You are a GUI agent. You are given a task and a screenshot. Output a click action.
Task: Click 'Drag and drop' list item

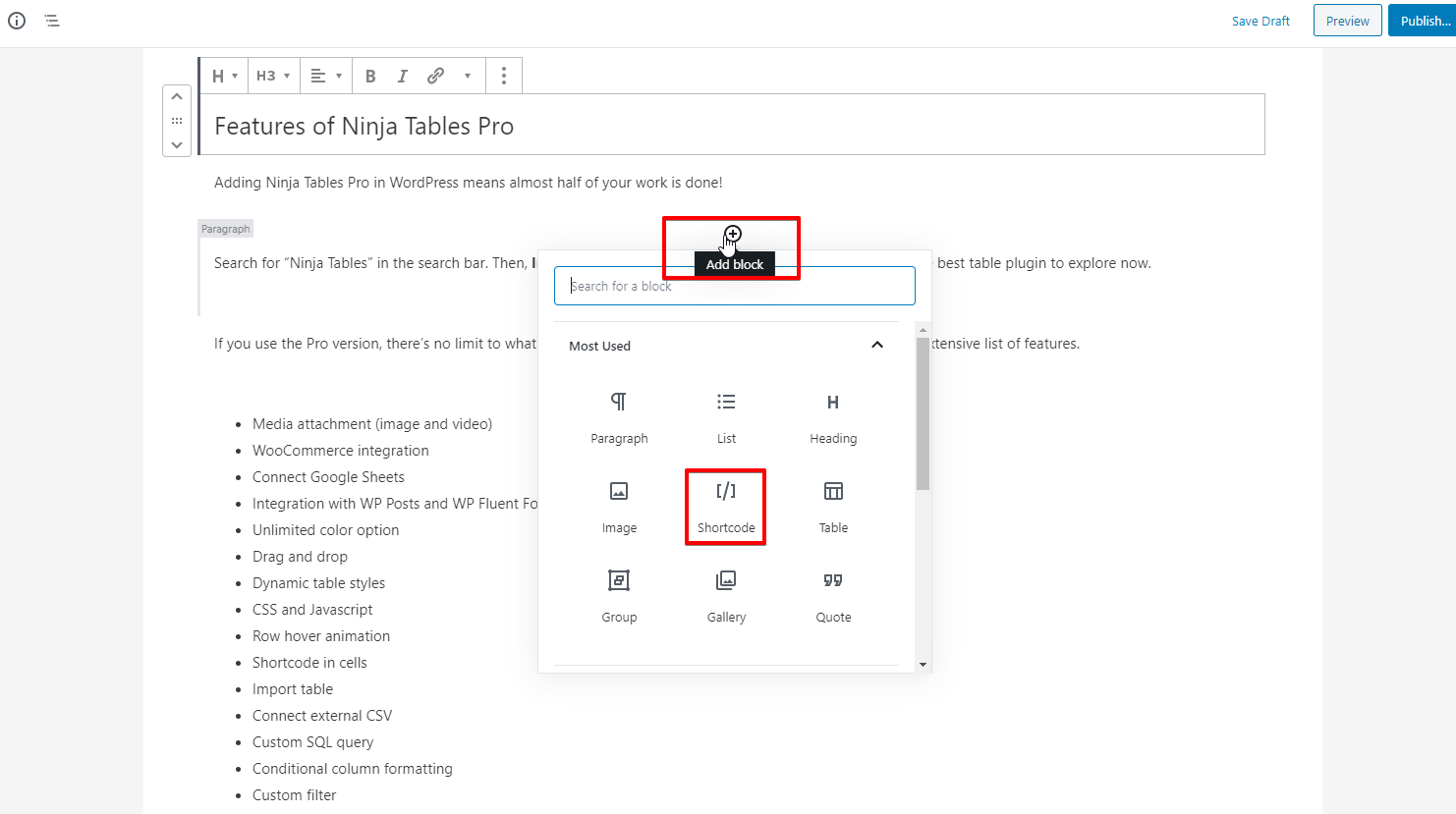(300, 557)
